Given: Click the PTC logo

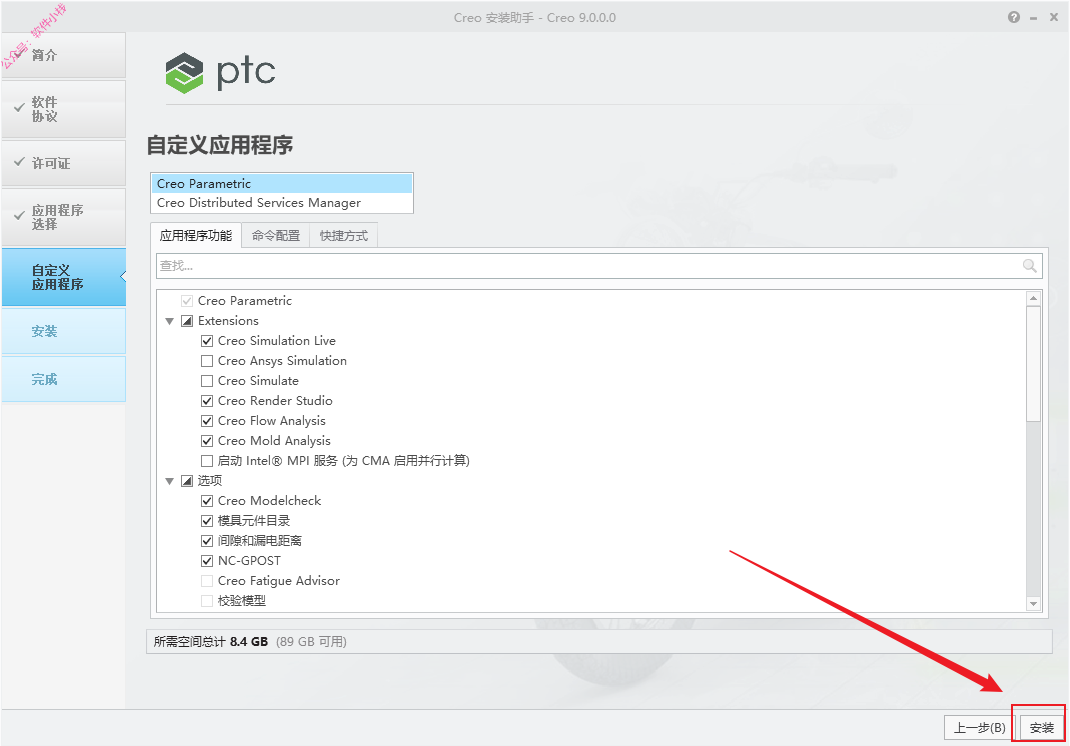Looking at the screenshot, I should (220, 72).
